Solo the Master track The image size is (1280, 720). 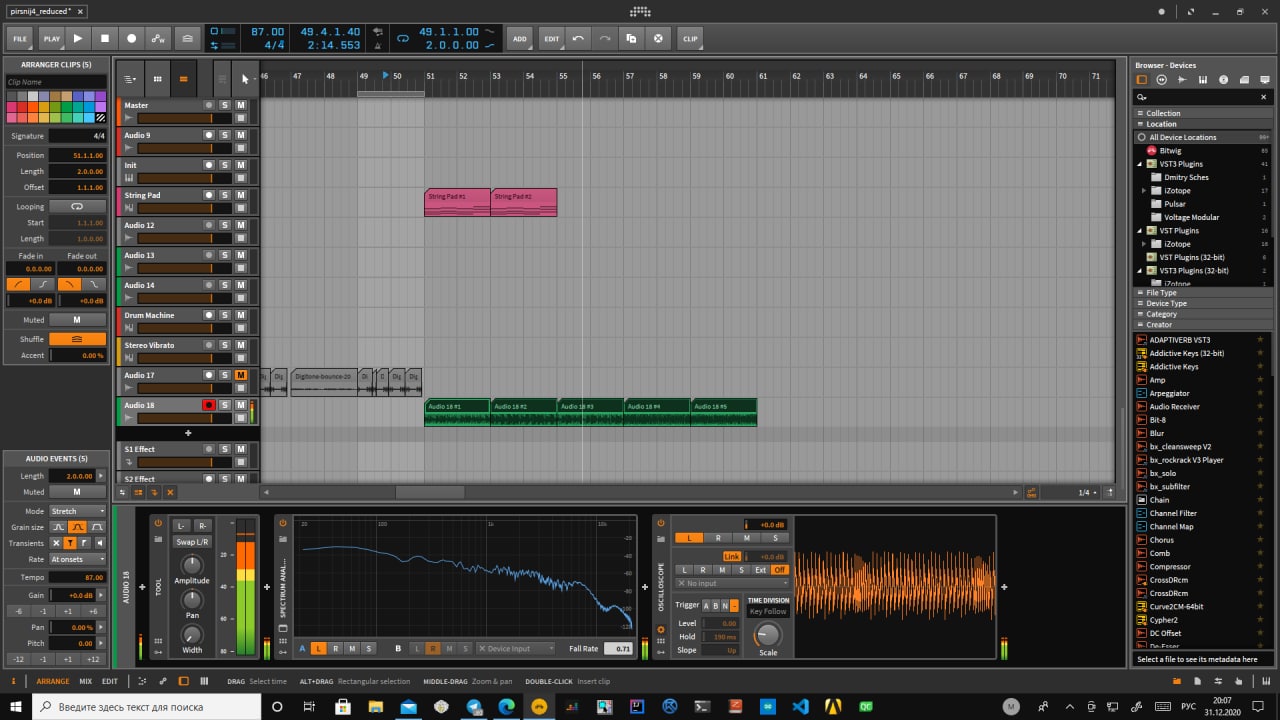coord(225,105)
